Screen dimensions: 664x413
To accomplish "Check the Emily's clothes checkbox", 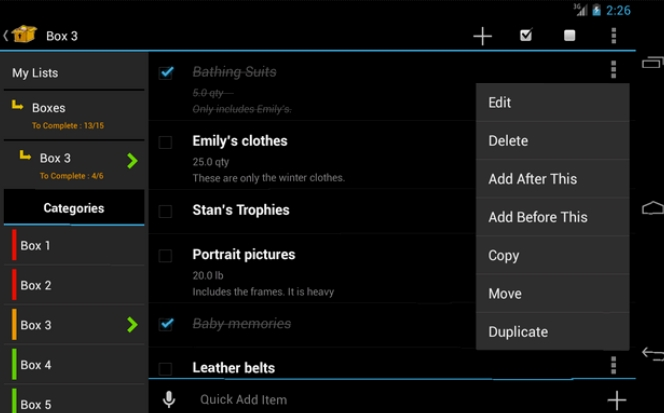I will [165, 142].
